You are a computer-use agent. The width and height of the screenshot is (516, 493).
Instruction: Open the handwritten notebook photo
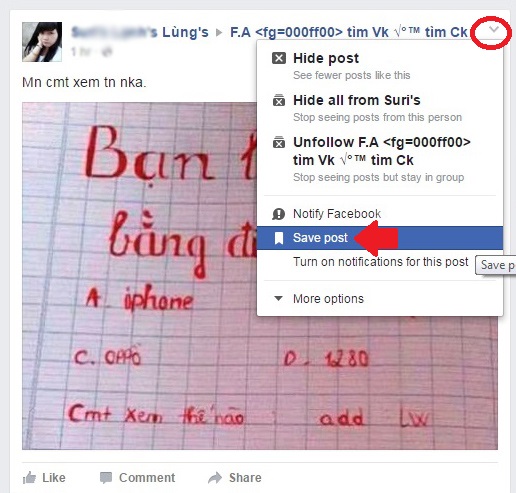(x=140, y=276)
